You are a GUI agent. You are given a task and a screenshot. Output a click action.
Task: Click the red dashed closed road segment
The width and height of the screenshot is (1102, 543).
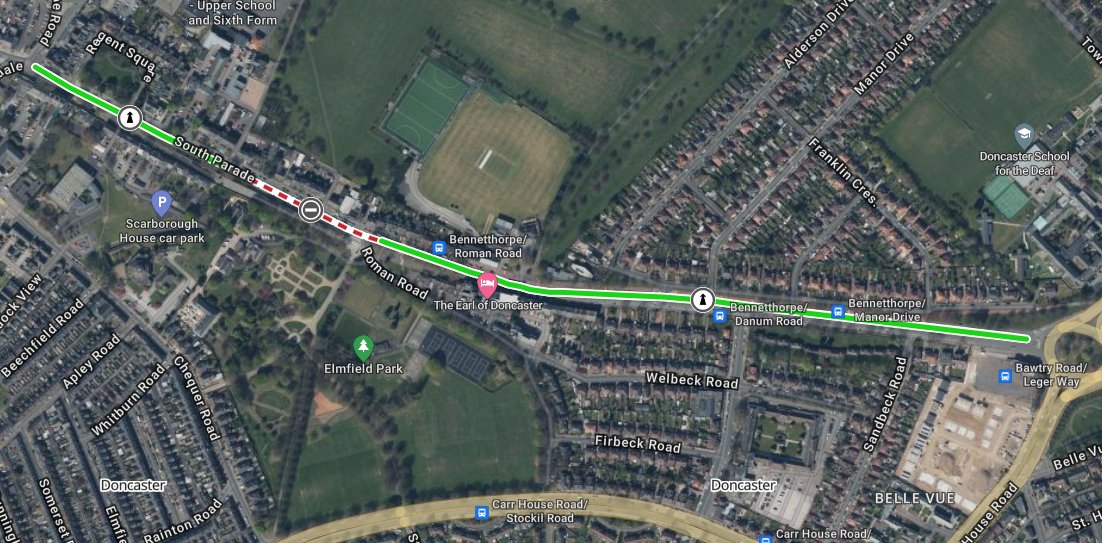coord(316,211)
